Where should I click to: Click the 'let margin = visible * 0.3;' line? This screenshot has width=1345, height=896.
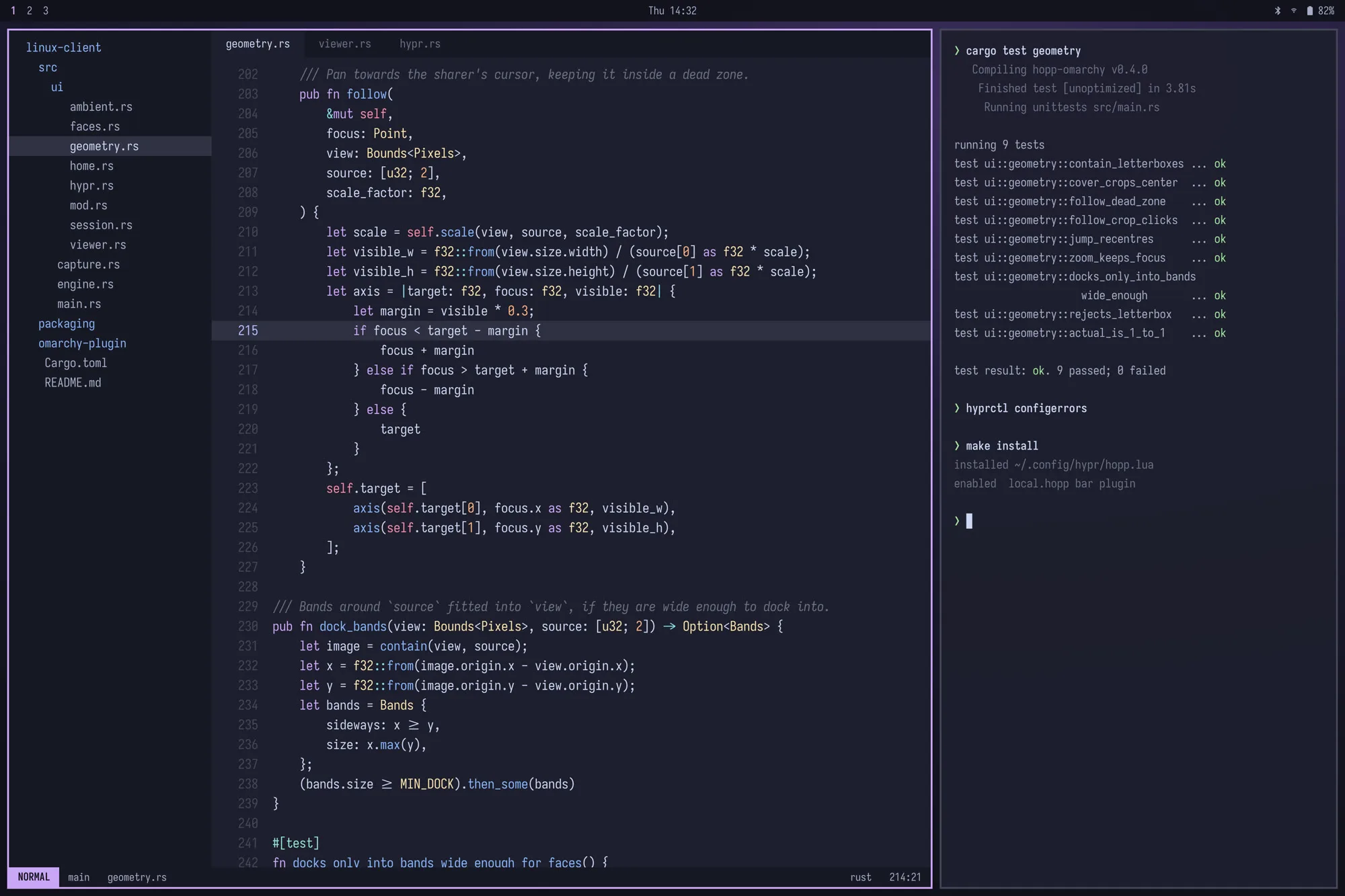click(443, 311)
